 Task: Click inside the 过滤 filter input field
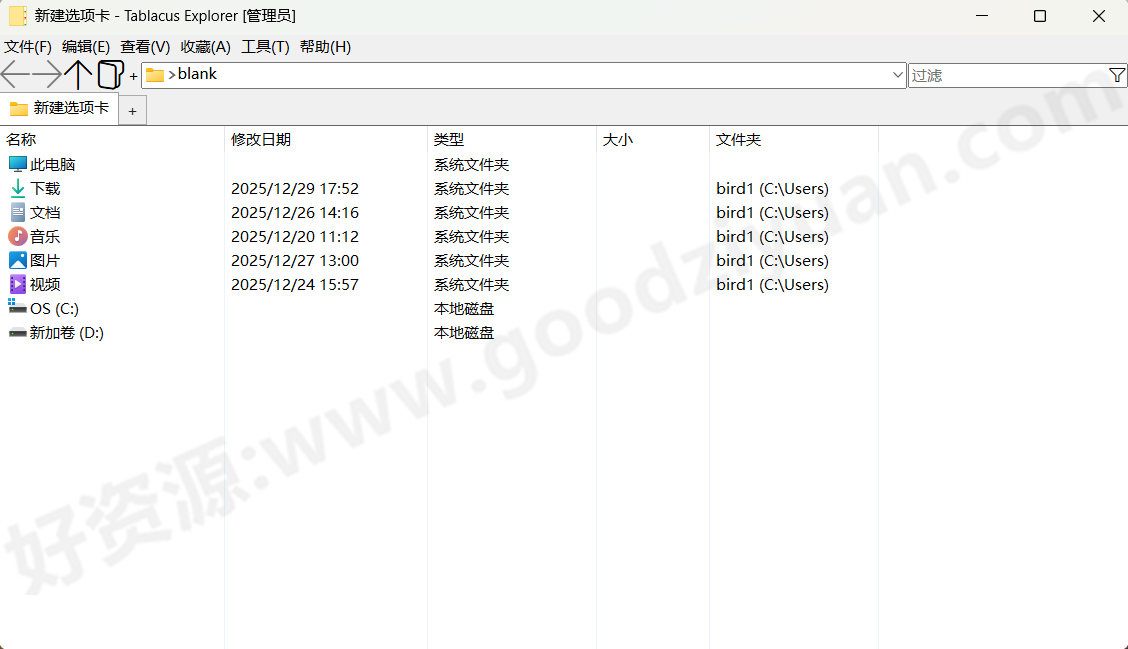point(1000,75)
